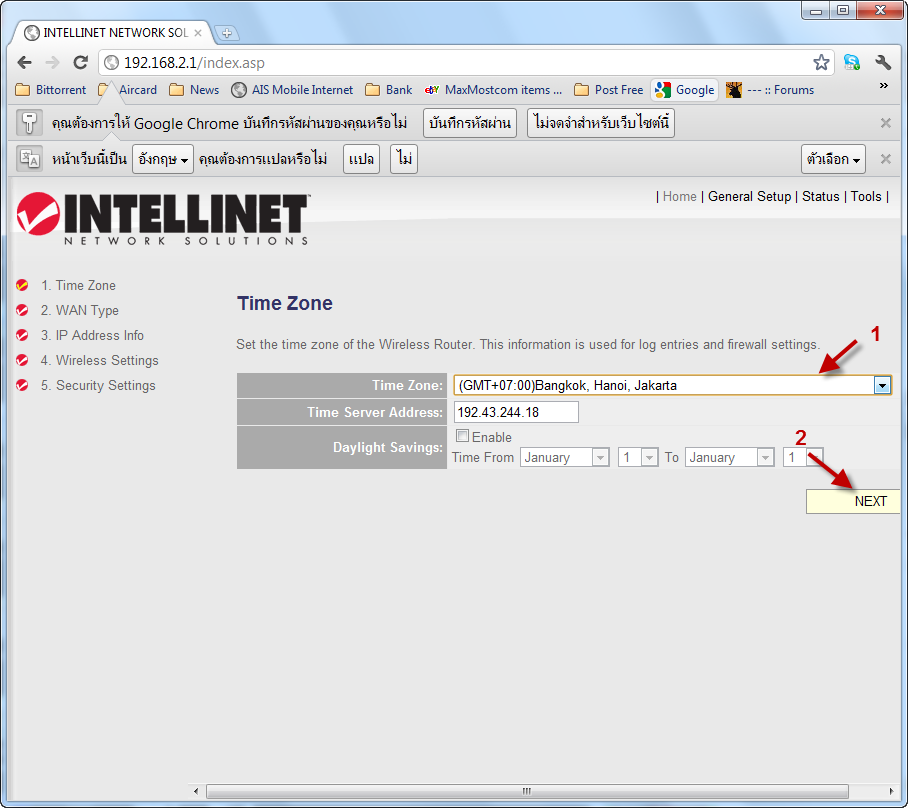Open the Time From month dropdown
The image size is (908, 808).
point(565,458)
